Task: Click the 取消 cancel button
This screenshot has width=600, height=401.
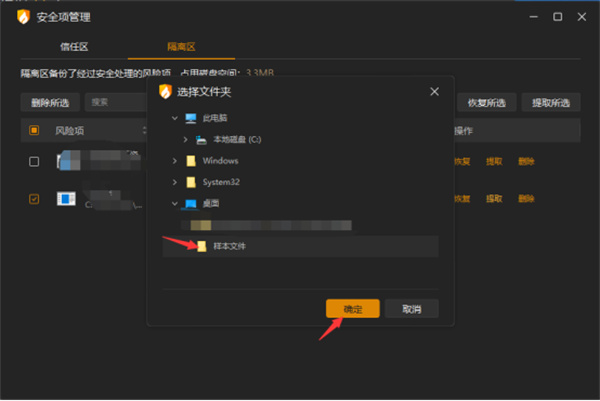Action: coord(412,308)
